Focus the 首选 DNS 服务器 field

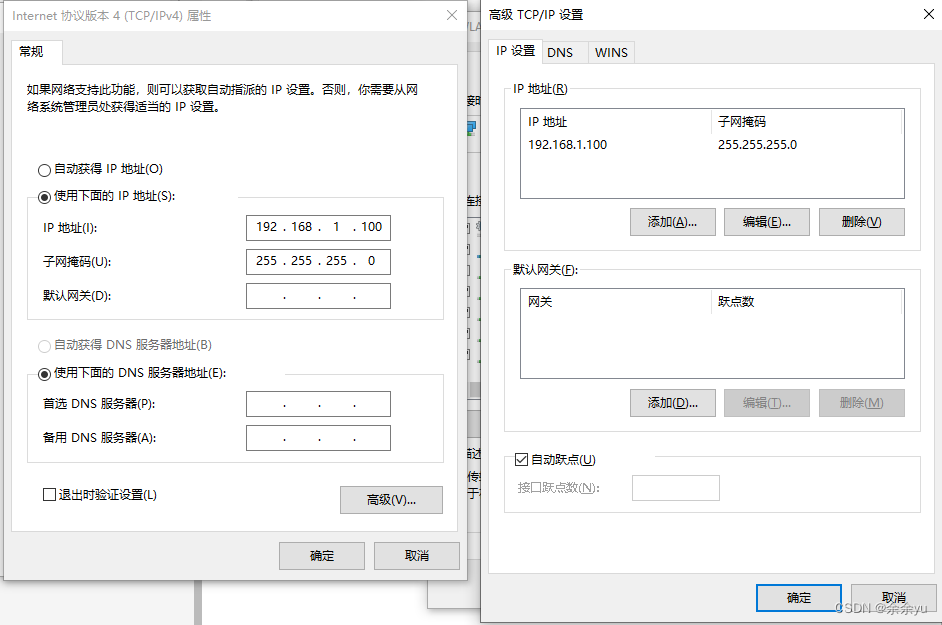click(318, 404)
